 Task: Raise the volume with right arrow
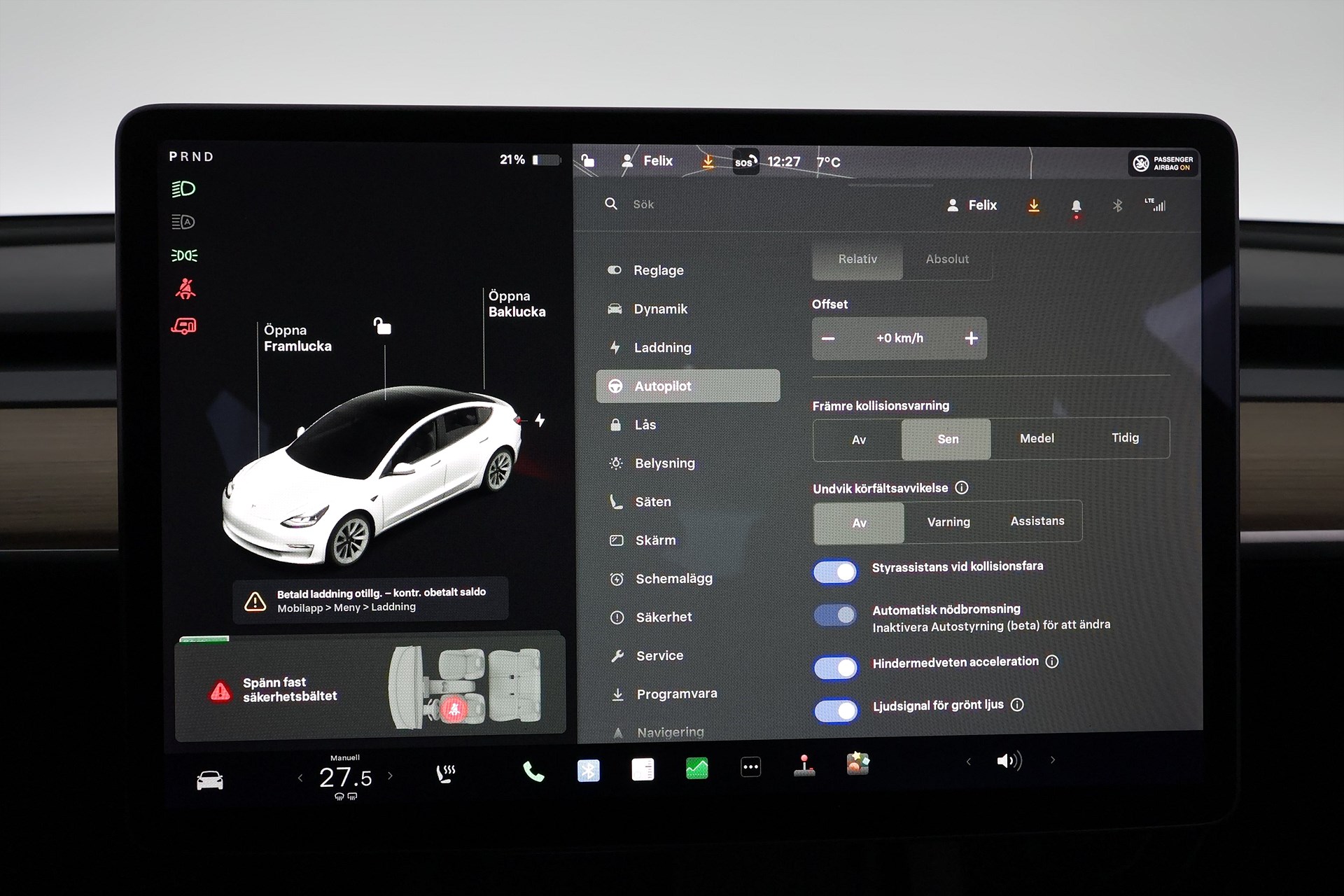pyautogui.click(x=1052, y=760)
